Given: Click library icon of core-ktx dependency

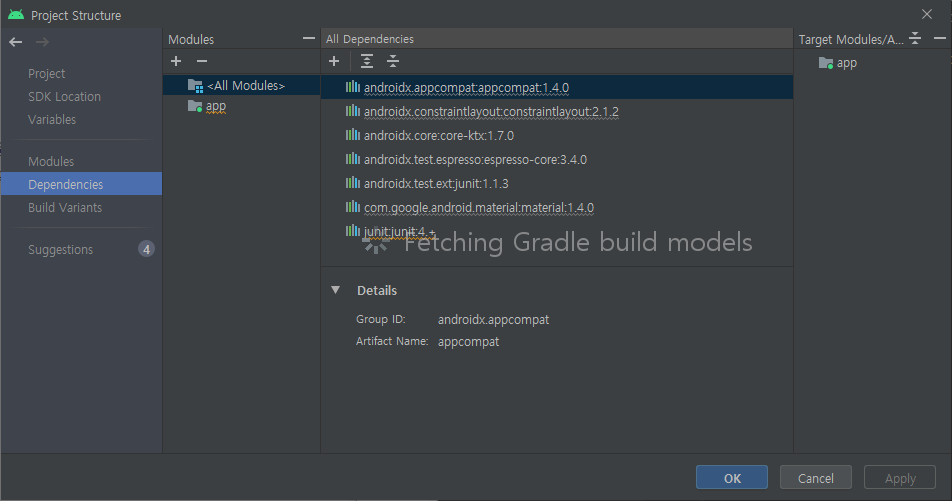Looking at the screenshot, I should (x=353, y=135).
